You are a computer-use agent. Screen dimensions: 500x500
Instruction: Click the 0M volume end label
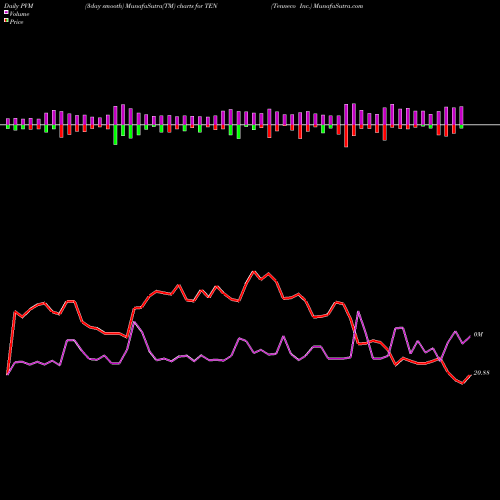(x=478, y=334)
